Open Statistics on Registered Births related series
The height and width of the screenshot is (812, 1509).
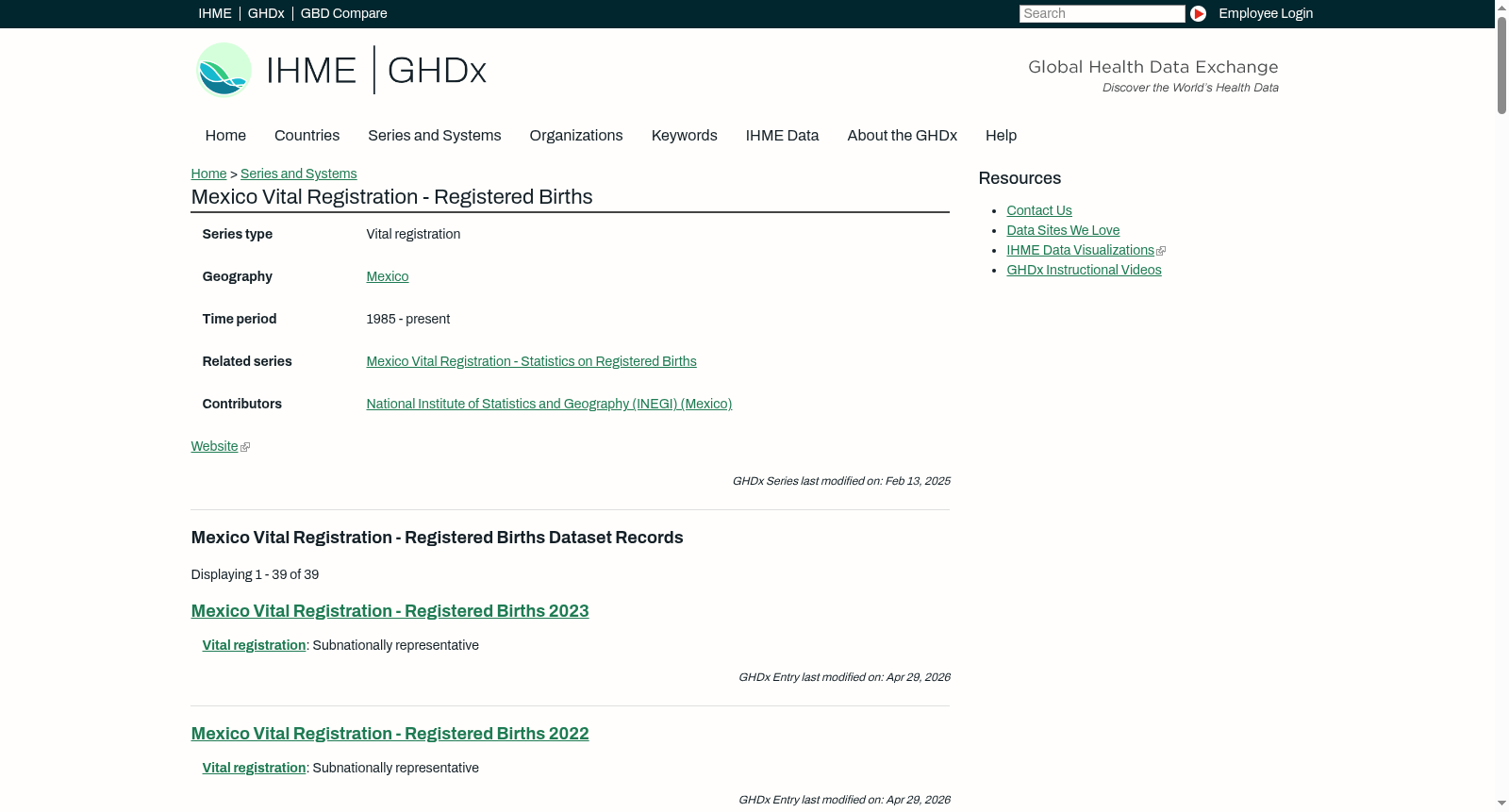[x=532, y=361]
